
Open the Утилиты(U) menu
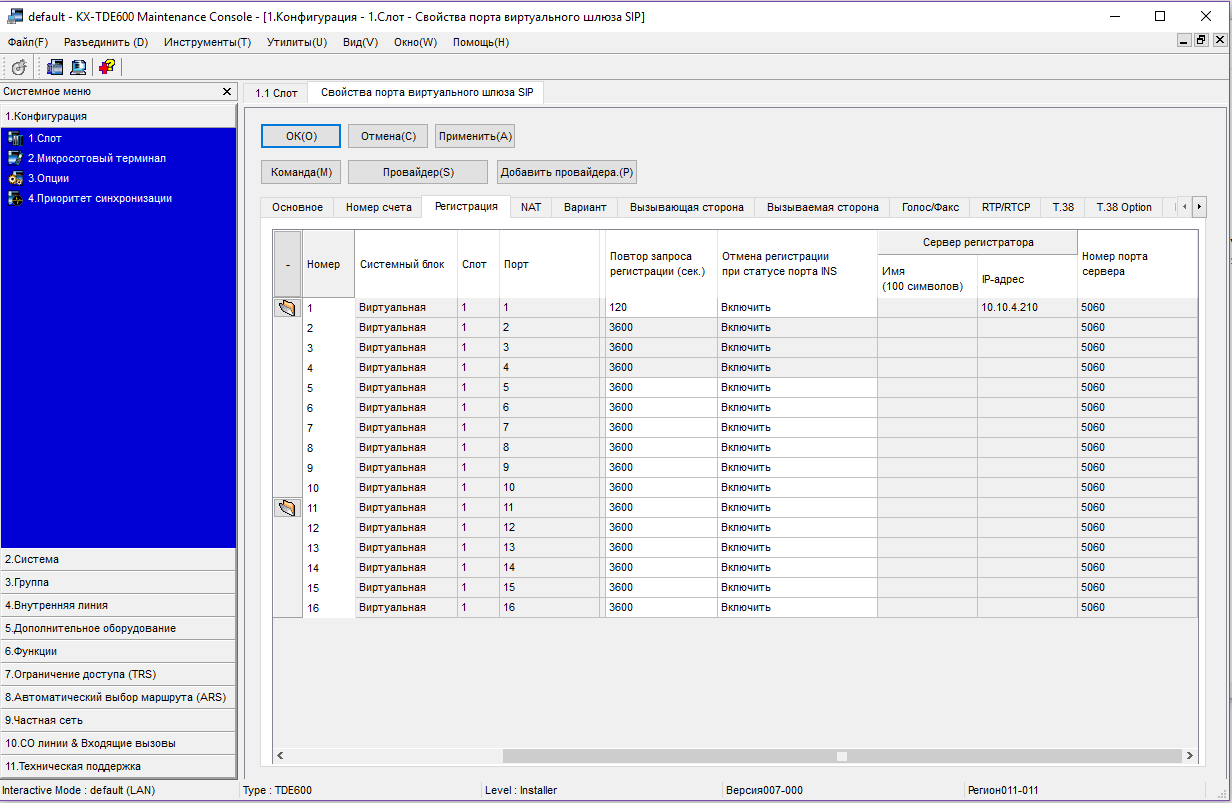click(x=296, y=42)
